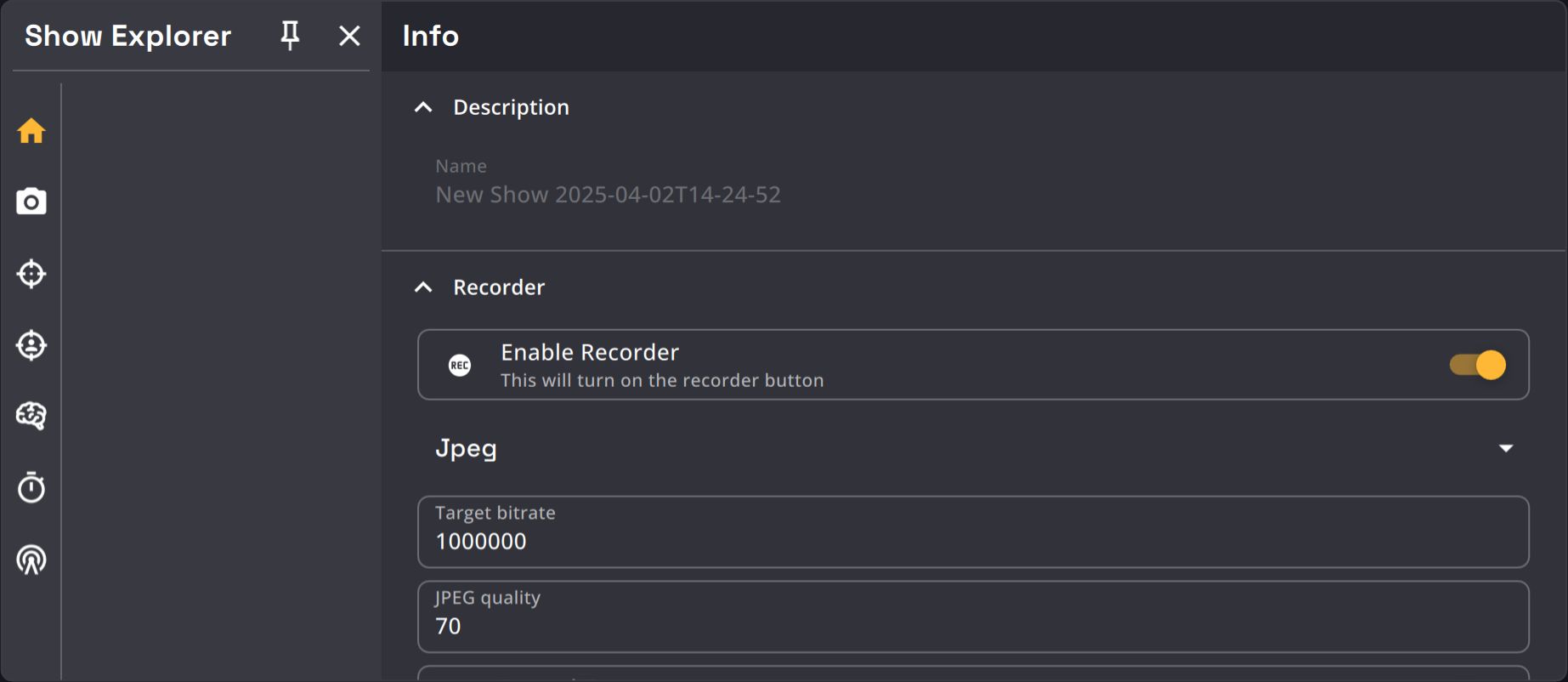The width and height of the screenshot is (1568, 682).
Task: Open the stopwatch timer icon
Action: pos(31,487)
